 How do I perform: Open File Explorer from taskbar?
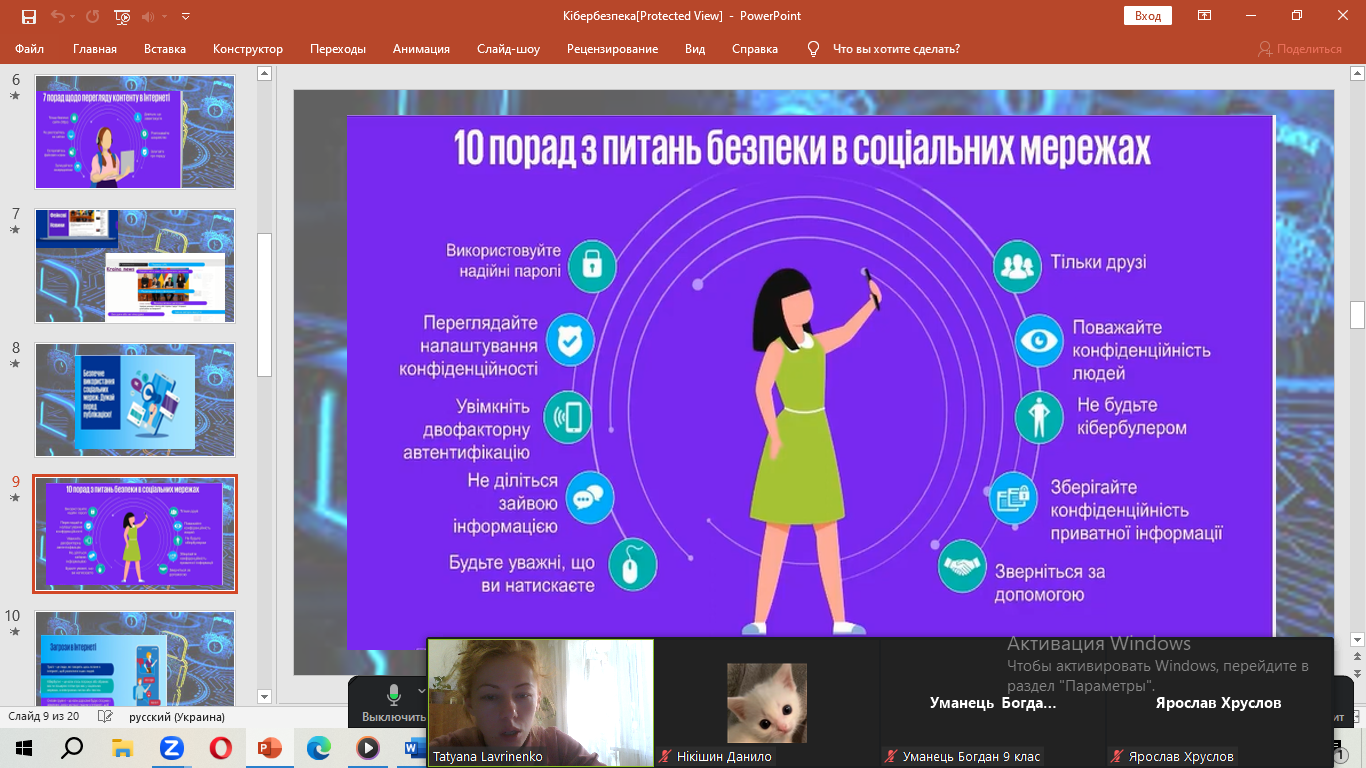[x=122, y=747]
